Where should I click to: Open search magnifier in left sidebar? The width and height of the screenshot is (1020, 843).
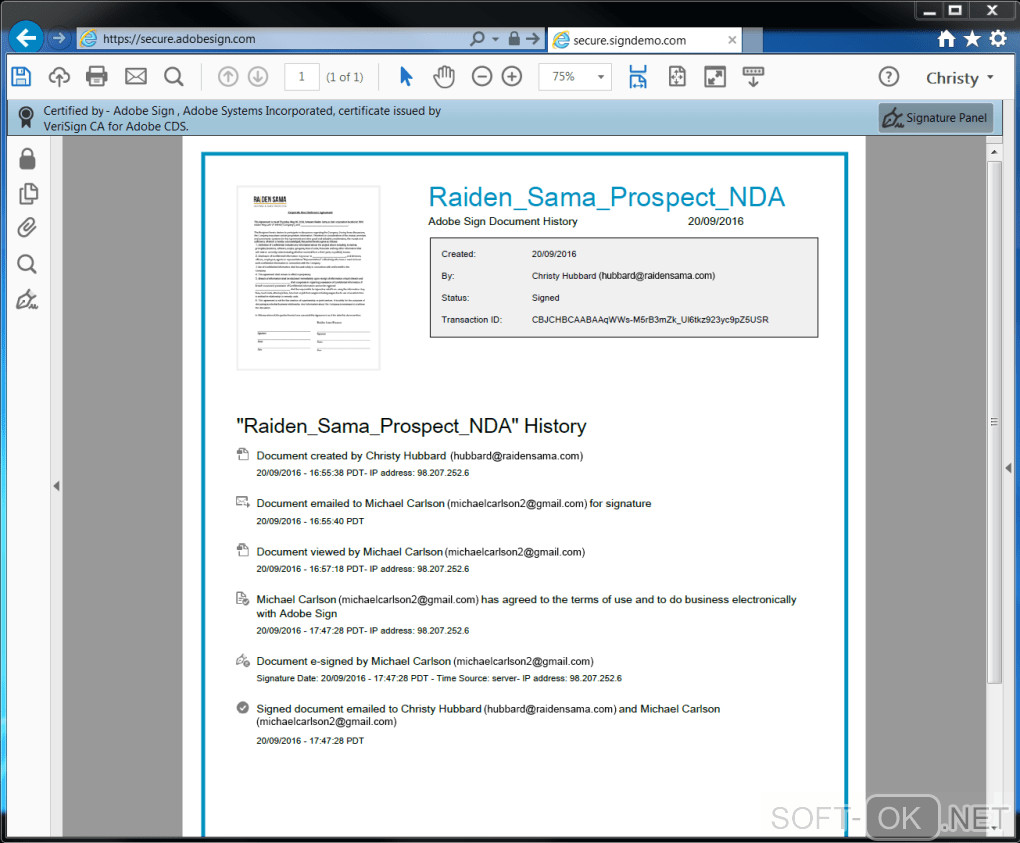[27, 264]
